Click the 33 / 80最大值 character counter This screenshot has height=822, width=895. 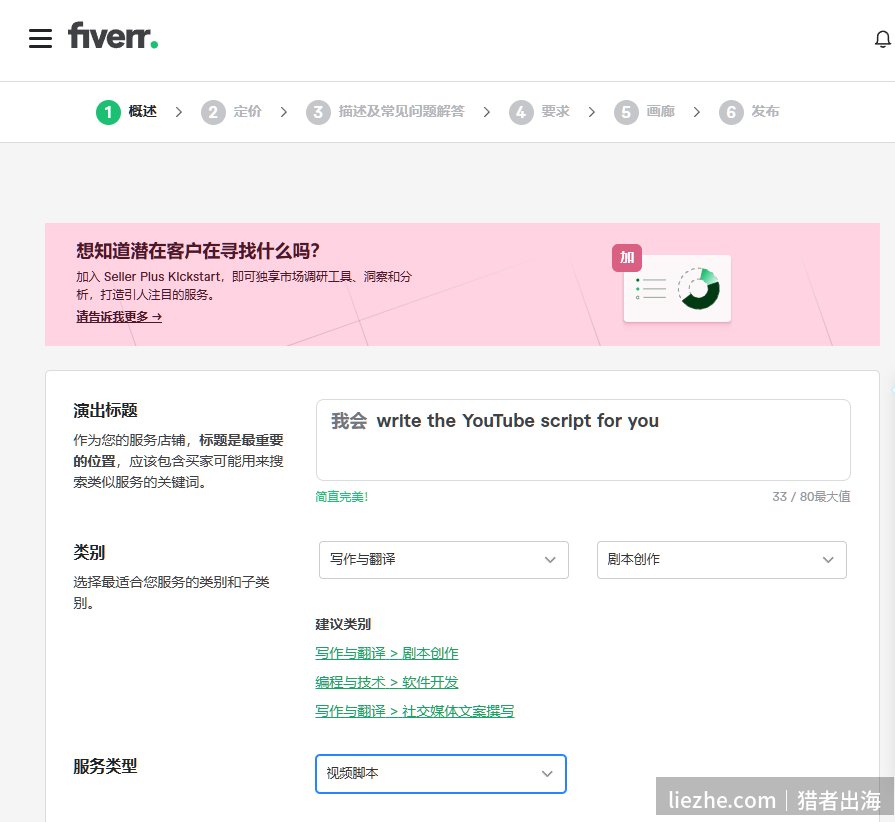coord(811,497)
